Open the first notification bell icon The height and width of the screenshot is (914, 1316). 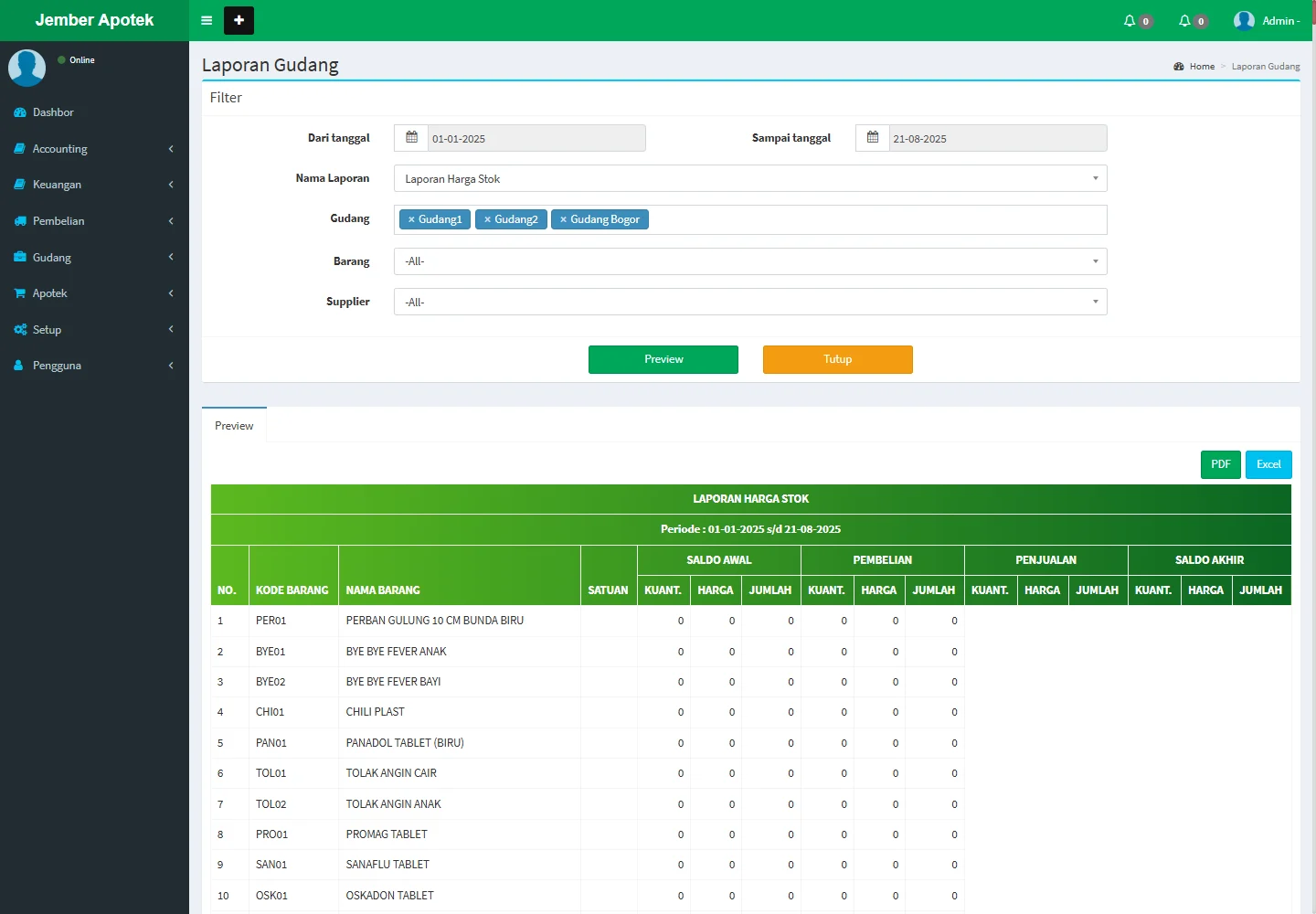pyautogui.click(x=1130, y=21)
